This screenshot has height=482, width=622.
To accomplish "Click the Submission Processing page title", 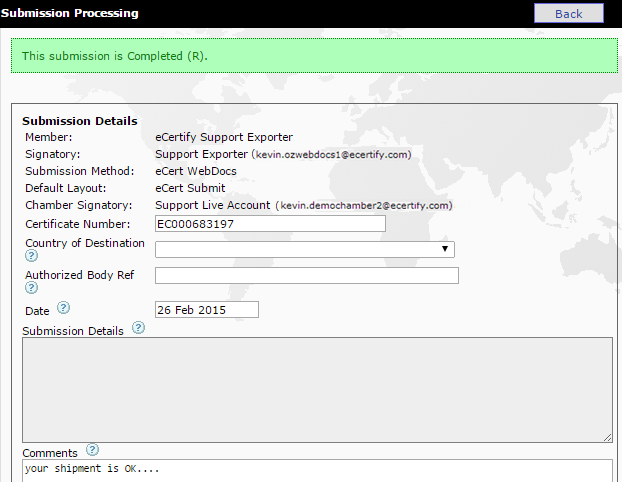I will [70, 13].
